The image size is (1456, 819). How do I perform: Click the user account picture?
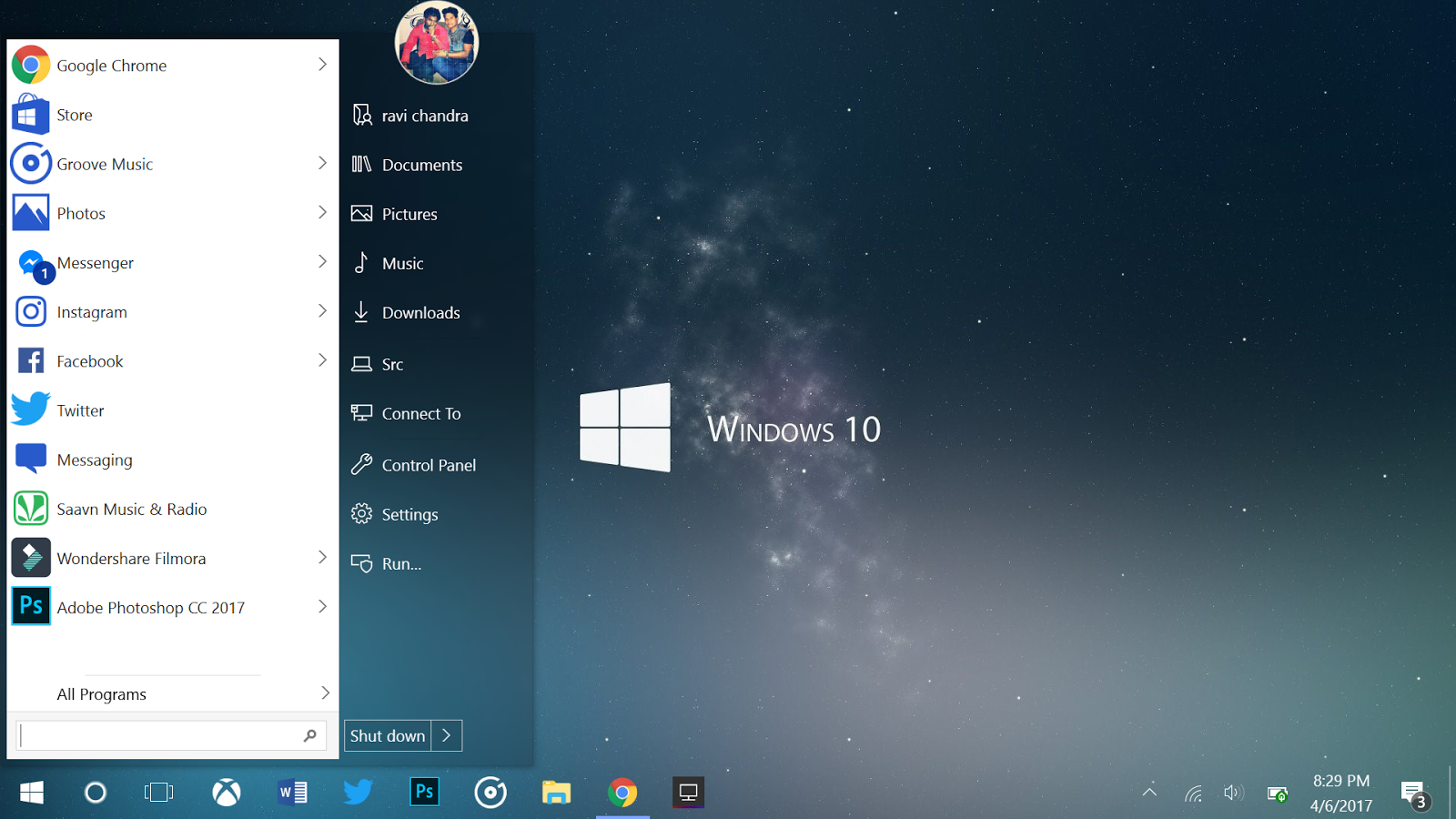(x=437, y=43)
